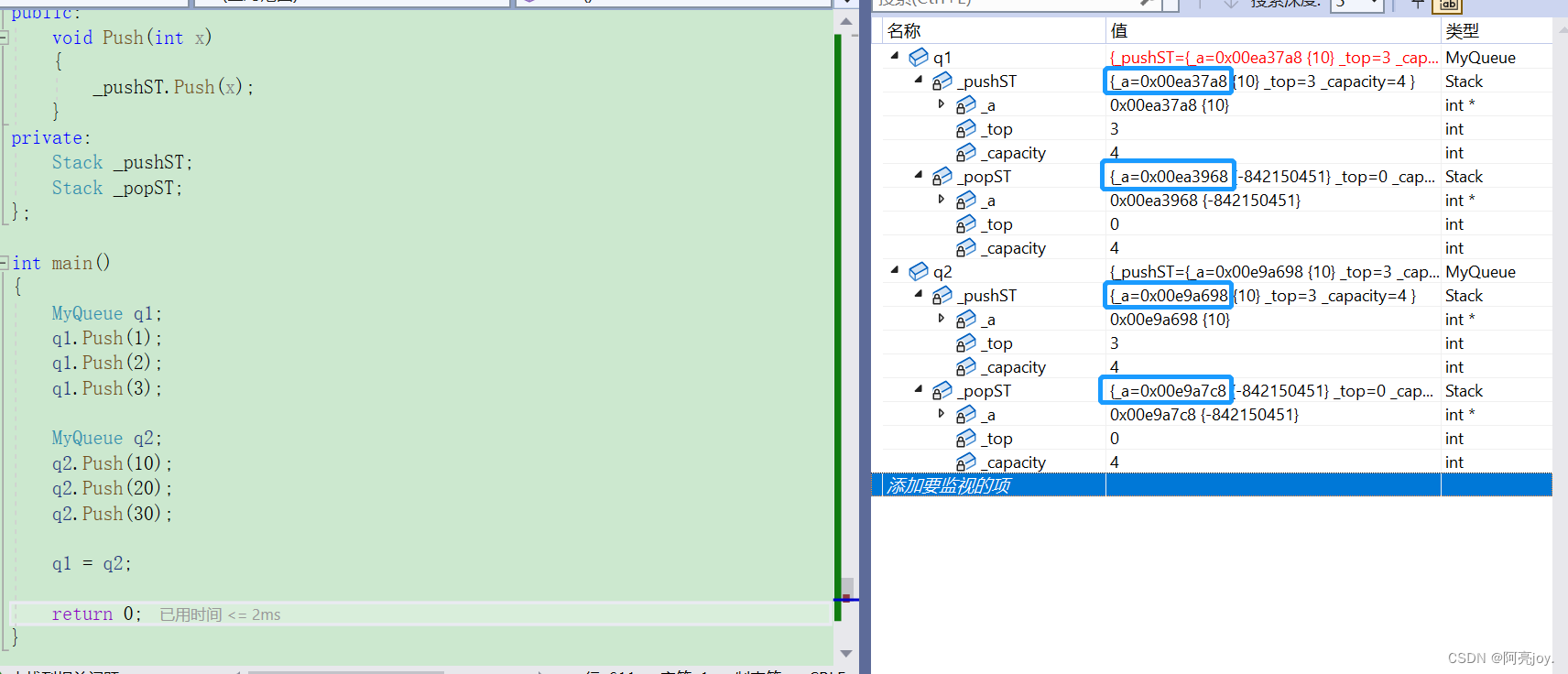Click the _a pointer icon under q2 _popST
Image resolution: width=1568 pixels, height=674 pixels.
[x=966, y=415]
